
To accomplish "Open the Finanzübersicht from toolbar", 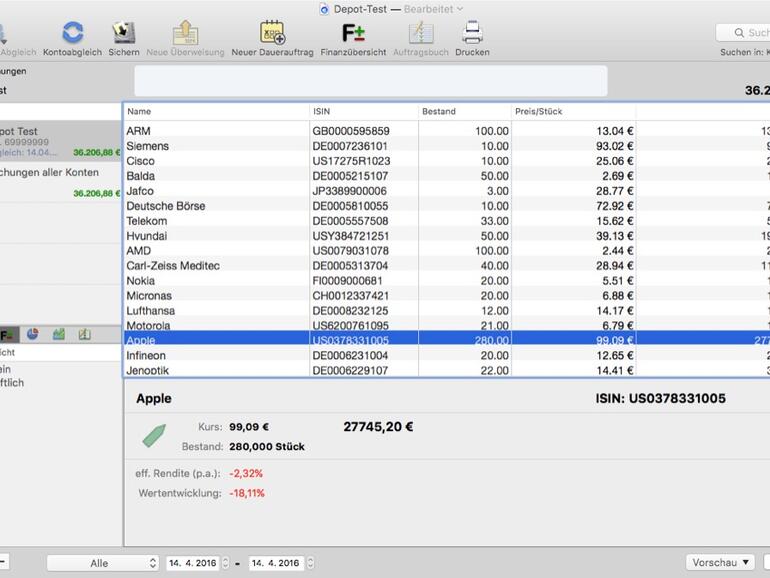I will pyautogui.click(x=353, y=33).
